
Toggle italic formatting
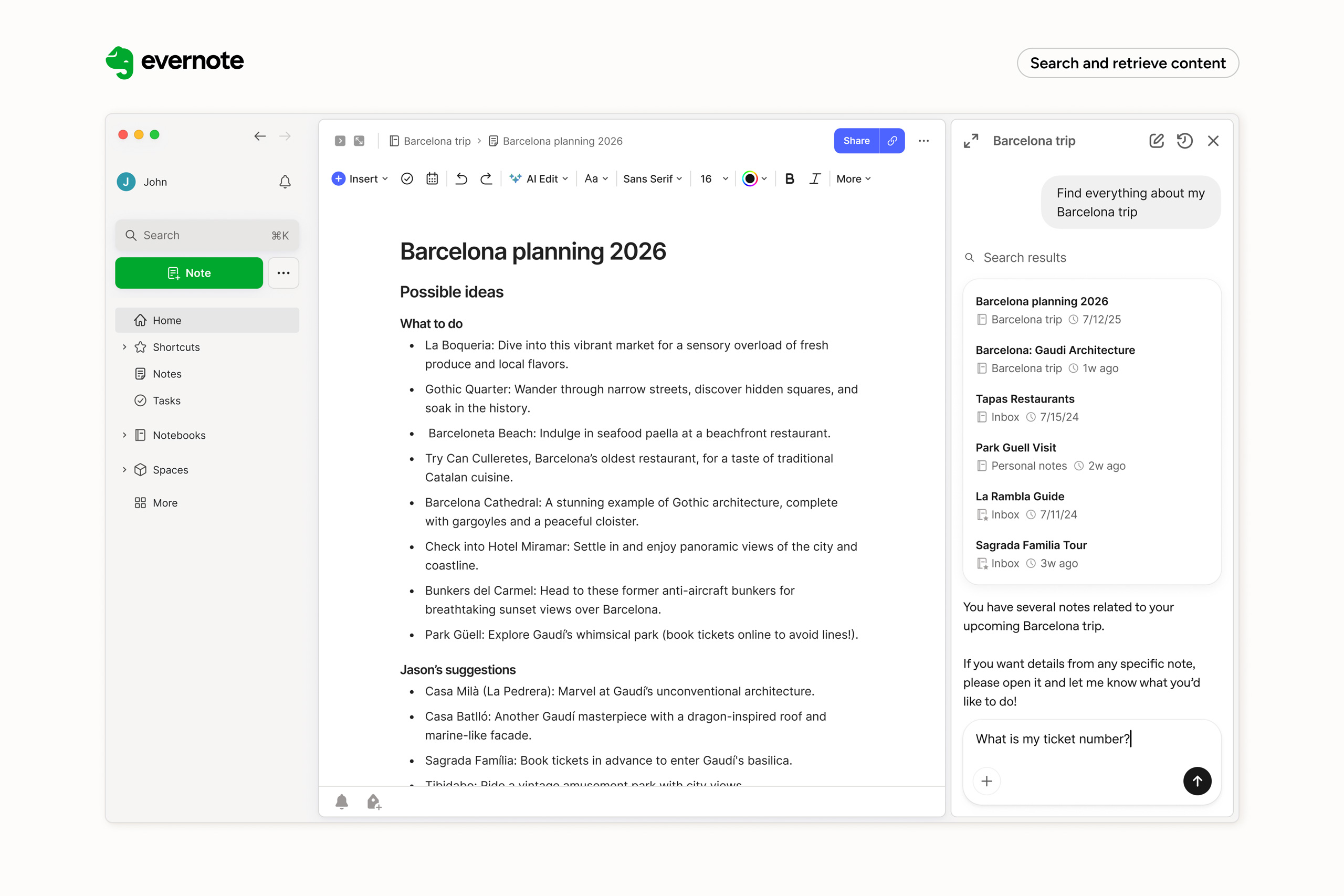(815, 178)
